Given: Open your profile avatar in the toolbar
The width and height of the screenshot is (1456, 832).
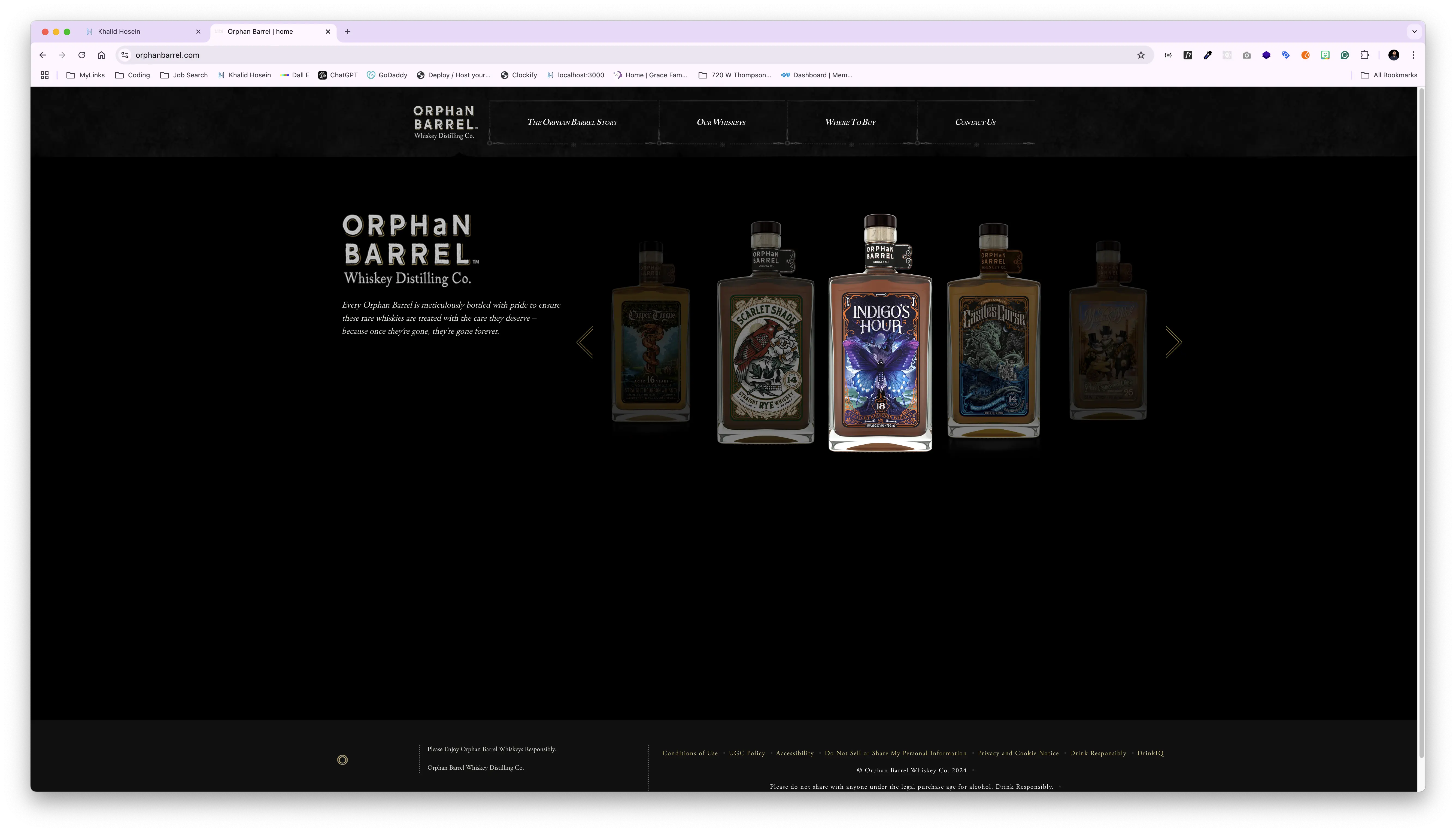Looking at the screenshot, I should pos(1394,55).
